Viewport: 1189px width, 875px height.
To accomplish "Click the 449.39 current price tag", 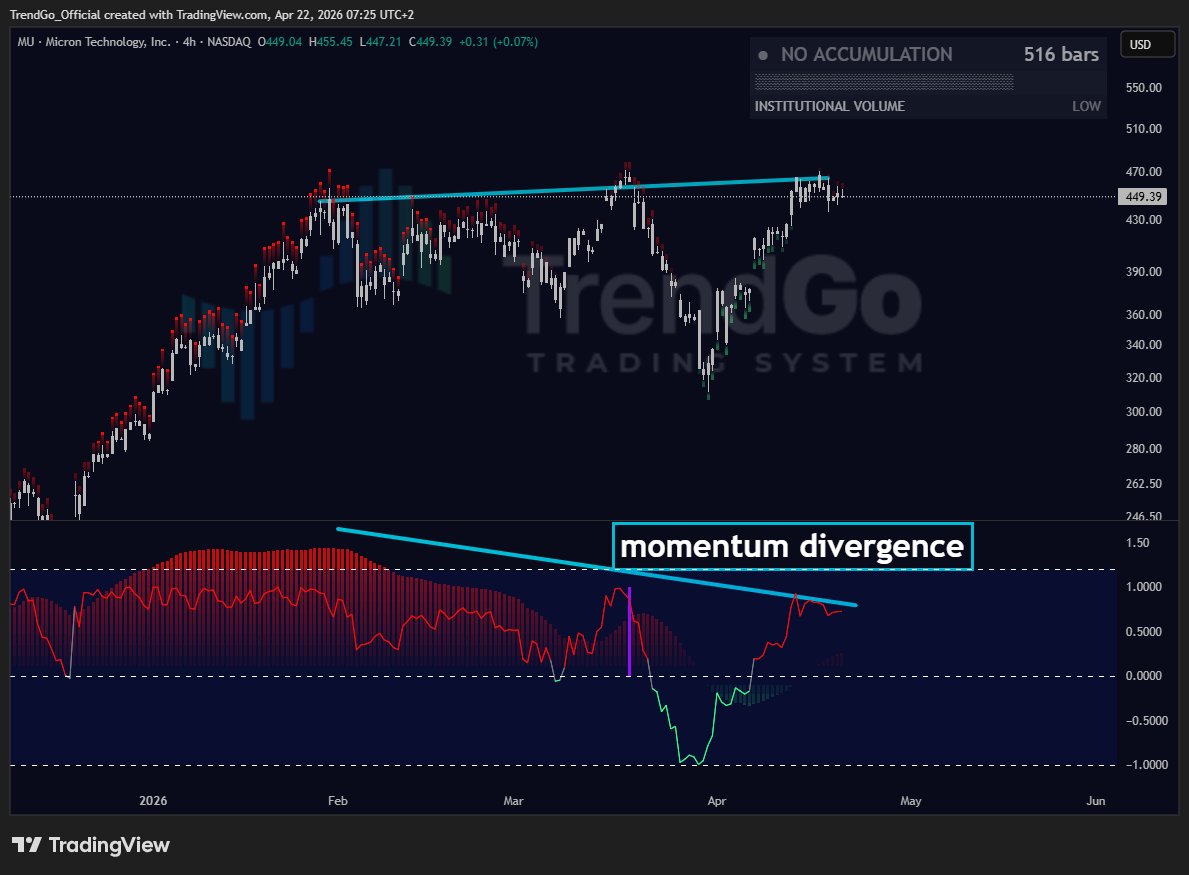I will [1142, 196].
